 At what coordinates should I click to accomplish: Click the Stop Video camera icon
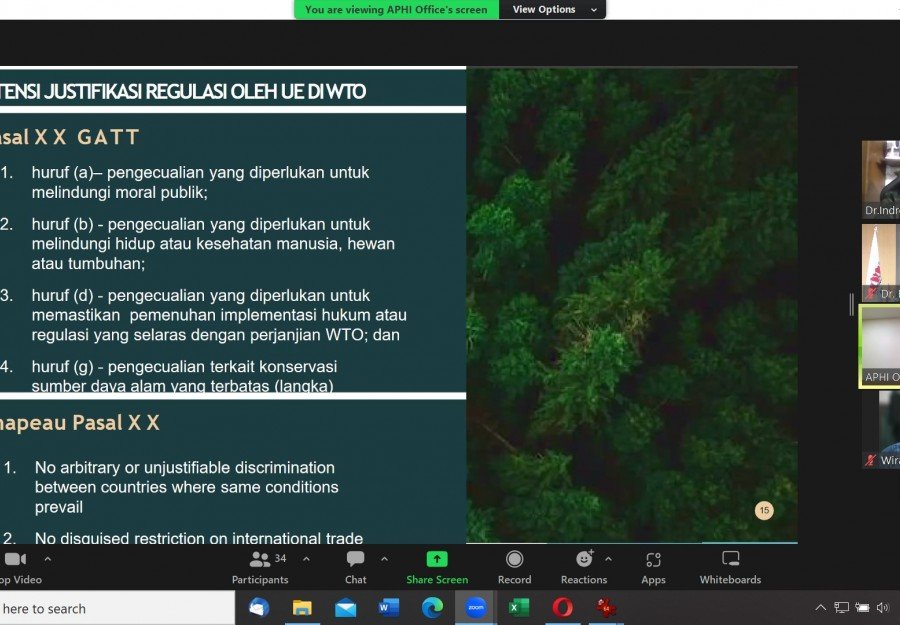[15, 559]
